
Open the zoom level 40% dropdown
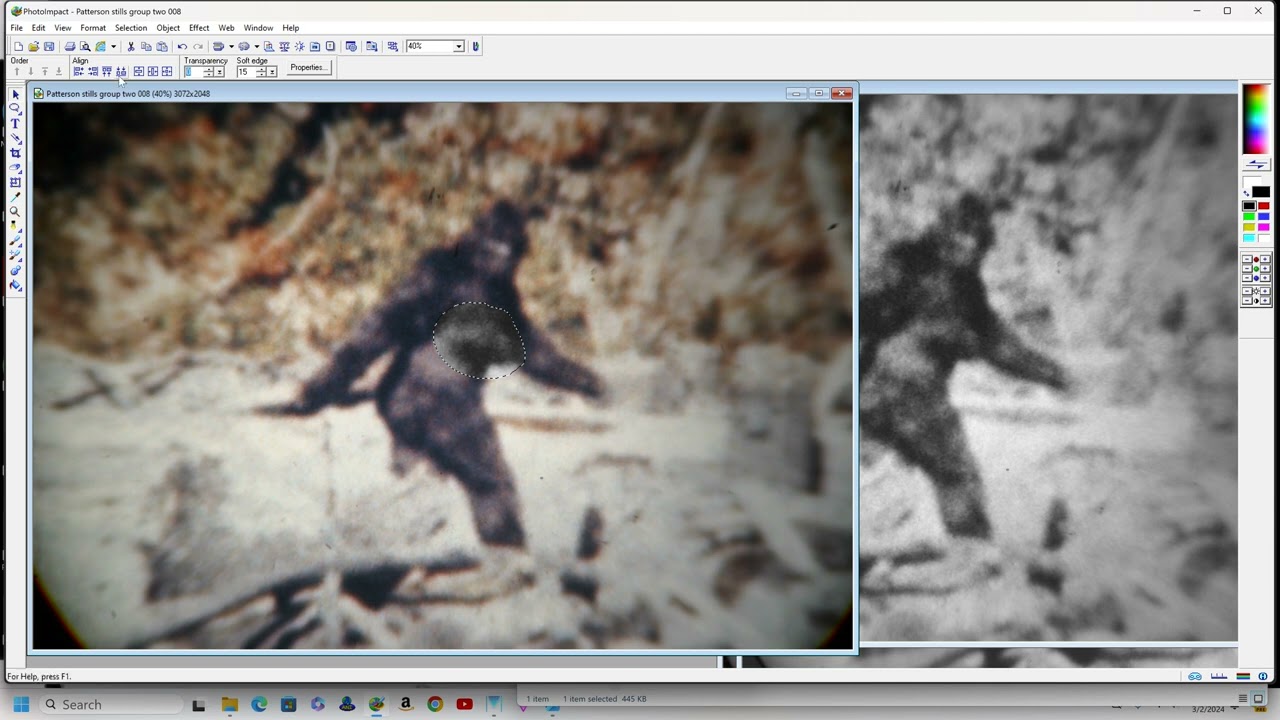coord(458,46)
